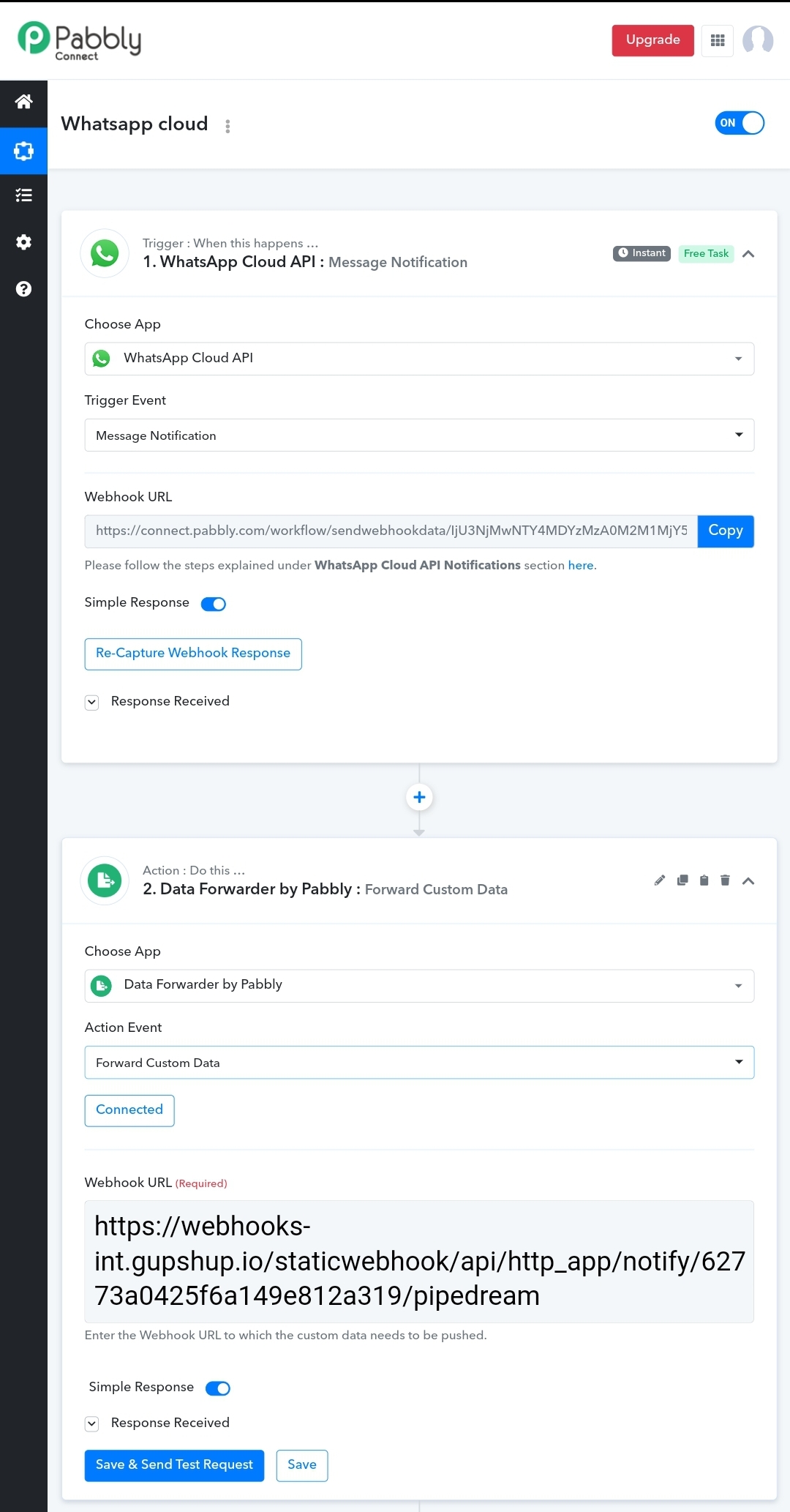Add a step with the plus button
This screenshot has width=790, height=1512.
point(419,797)
